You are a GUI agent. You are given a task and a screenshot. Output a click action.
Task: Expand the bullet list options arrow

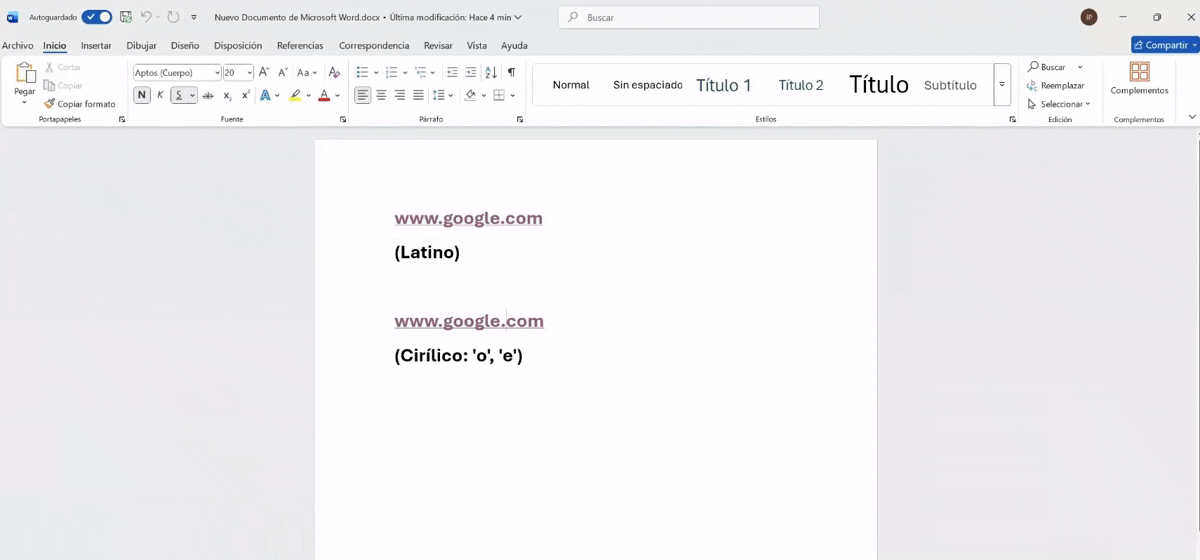376,73
